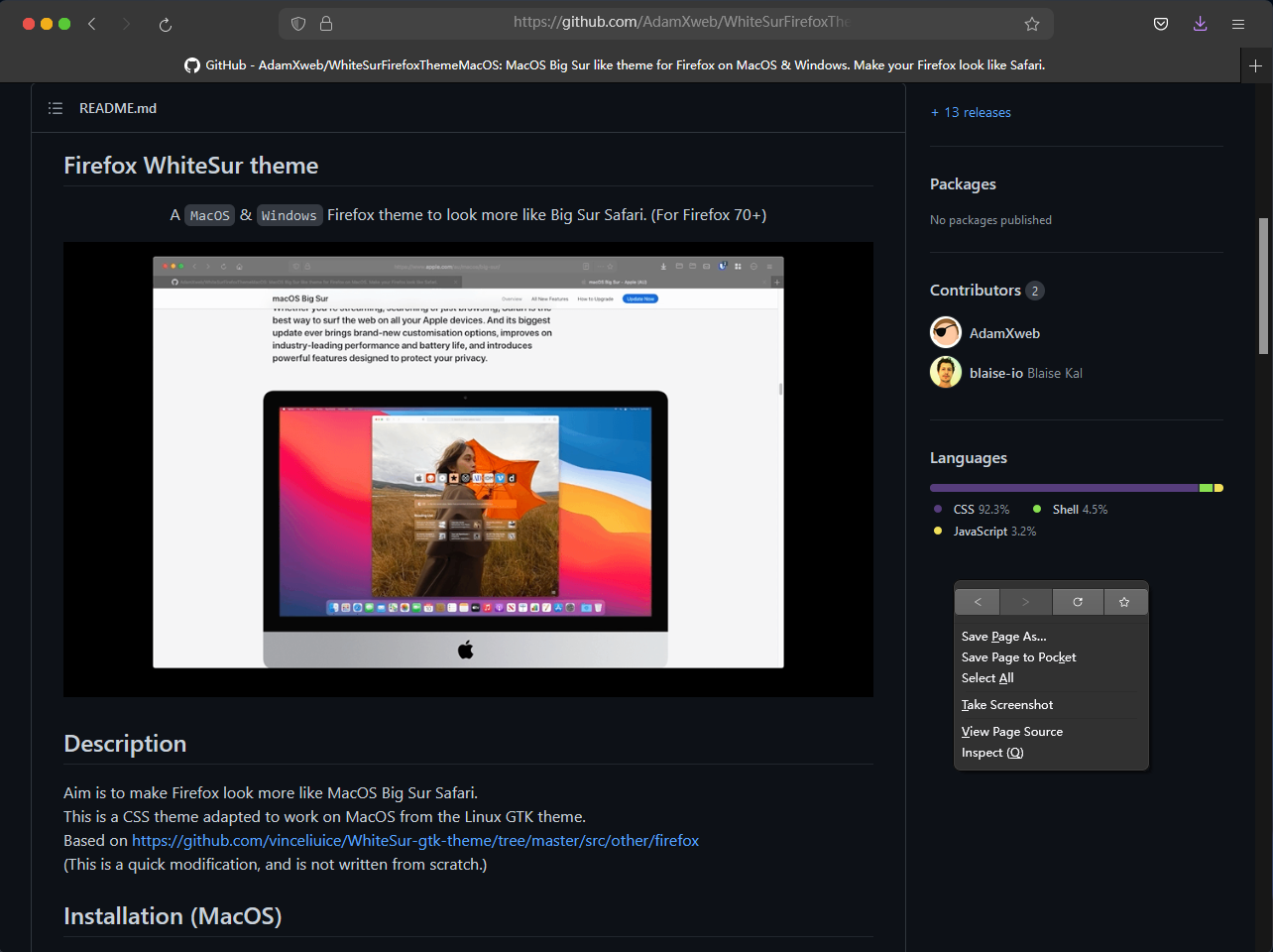The height and width of the screenshot is (952, 1273).
Task: Click "Inspect (Q)" in the context menu
Action: coord(991,752)
